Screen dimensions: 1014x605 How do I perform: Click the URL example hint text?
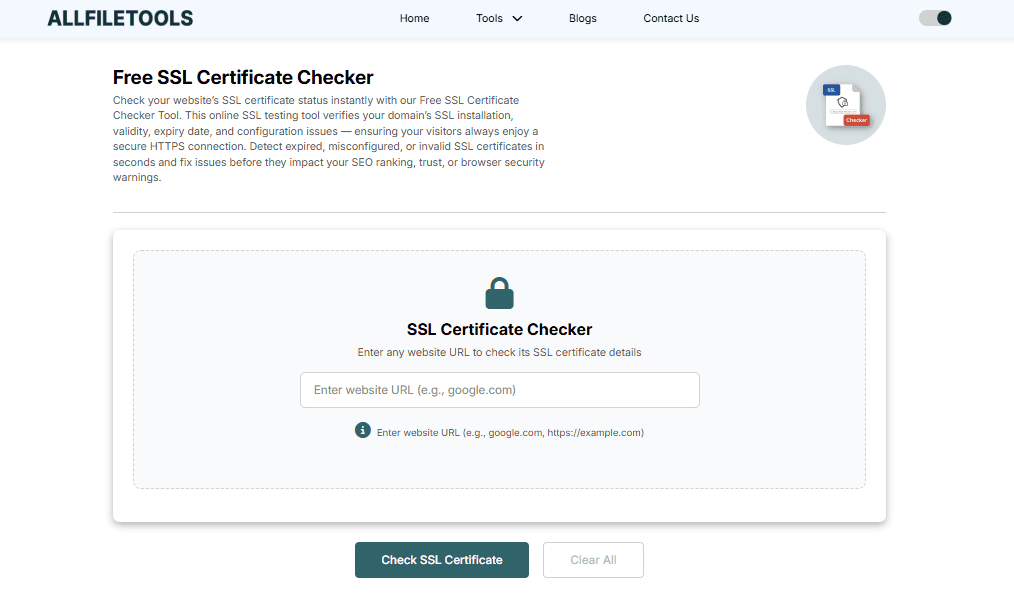[510, 433]
